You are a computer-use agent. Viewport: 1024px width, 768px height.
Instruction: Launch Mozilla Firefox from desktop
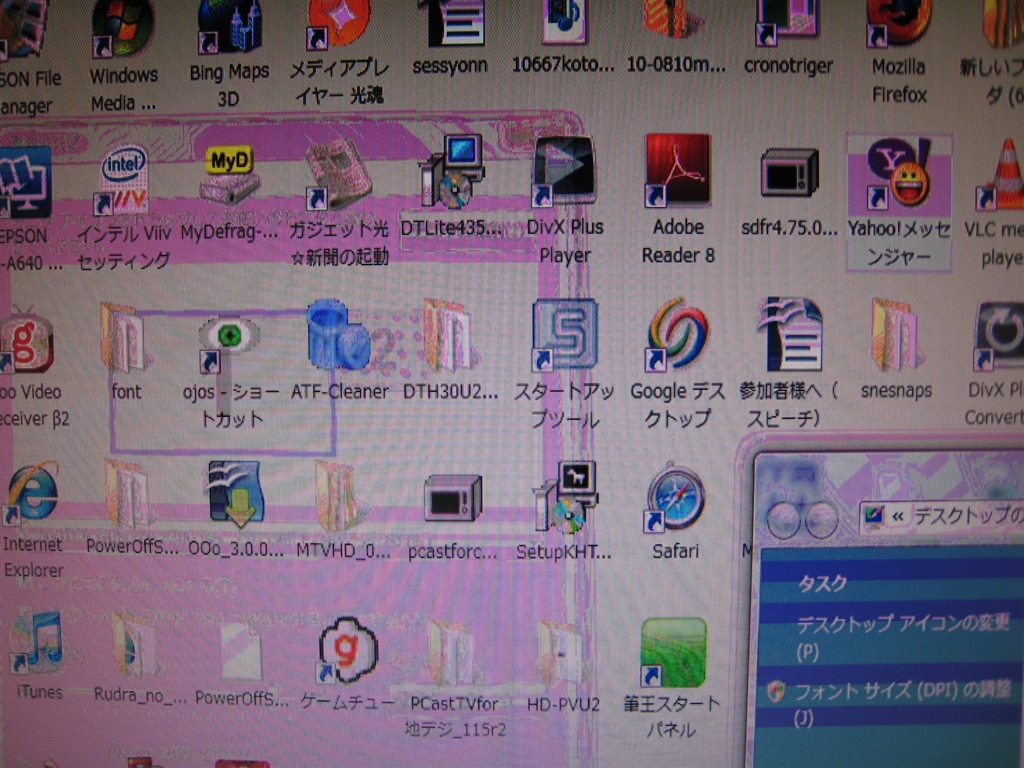899,24
